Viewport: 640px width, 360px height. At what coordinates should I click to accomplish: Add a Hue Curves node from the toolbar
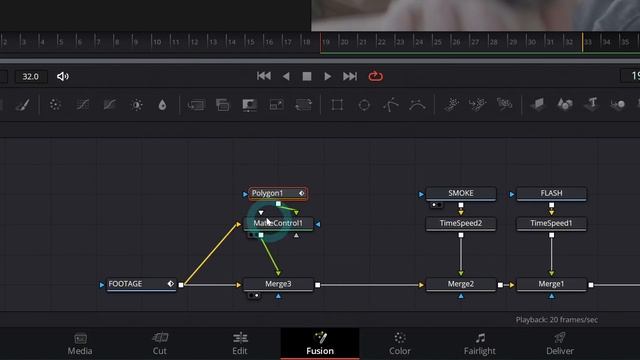(x=110, y=105)
